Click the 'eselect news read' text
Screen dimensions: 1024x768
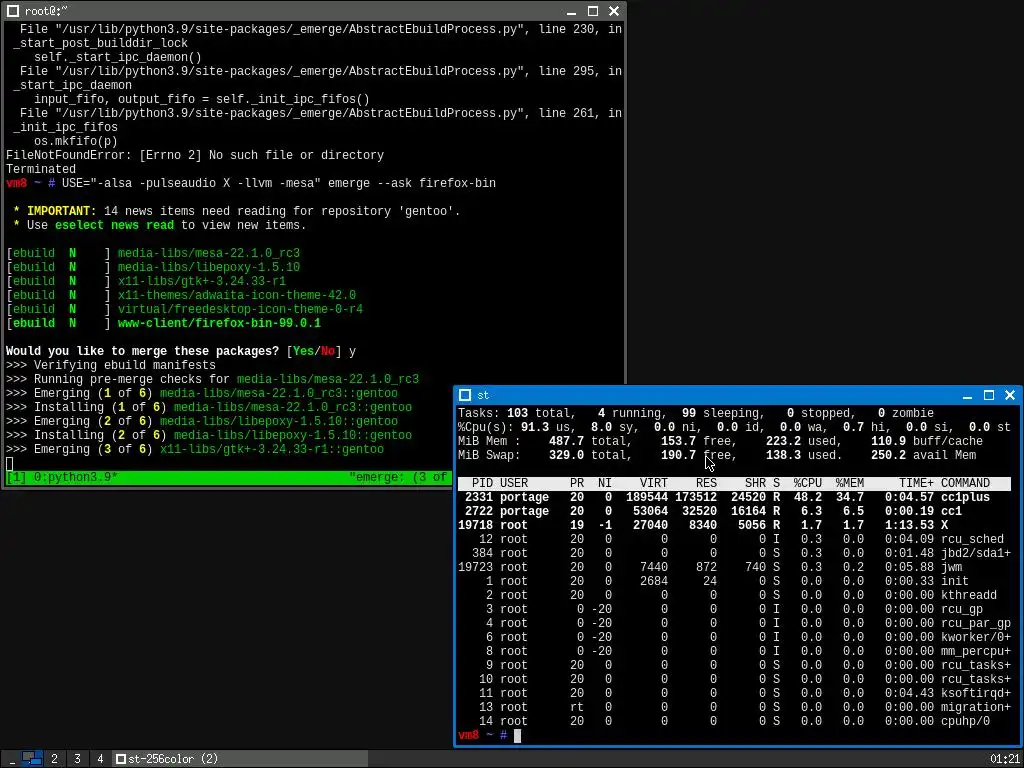[114, 225]
